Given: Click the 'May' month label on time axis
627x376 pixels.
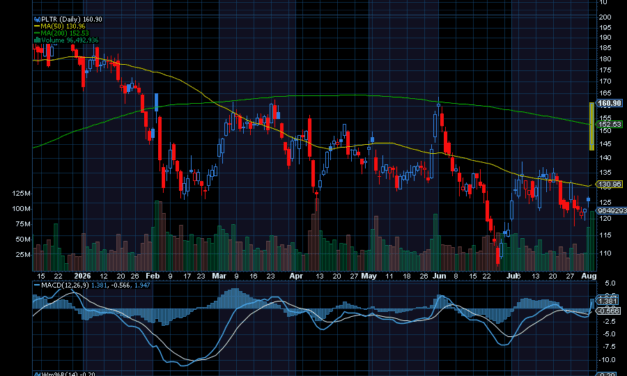Looking at the screenshot, I should [x=369, y=276].
